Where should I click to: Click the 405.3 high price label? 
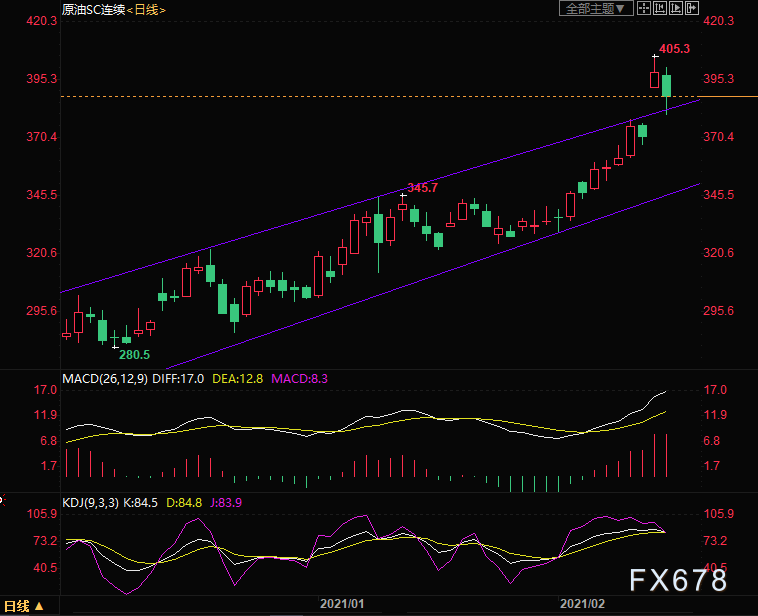[674, 49]
